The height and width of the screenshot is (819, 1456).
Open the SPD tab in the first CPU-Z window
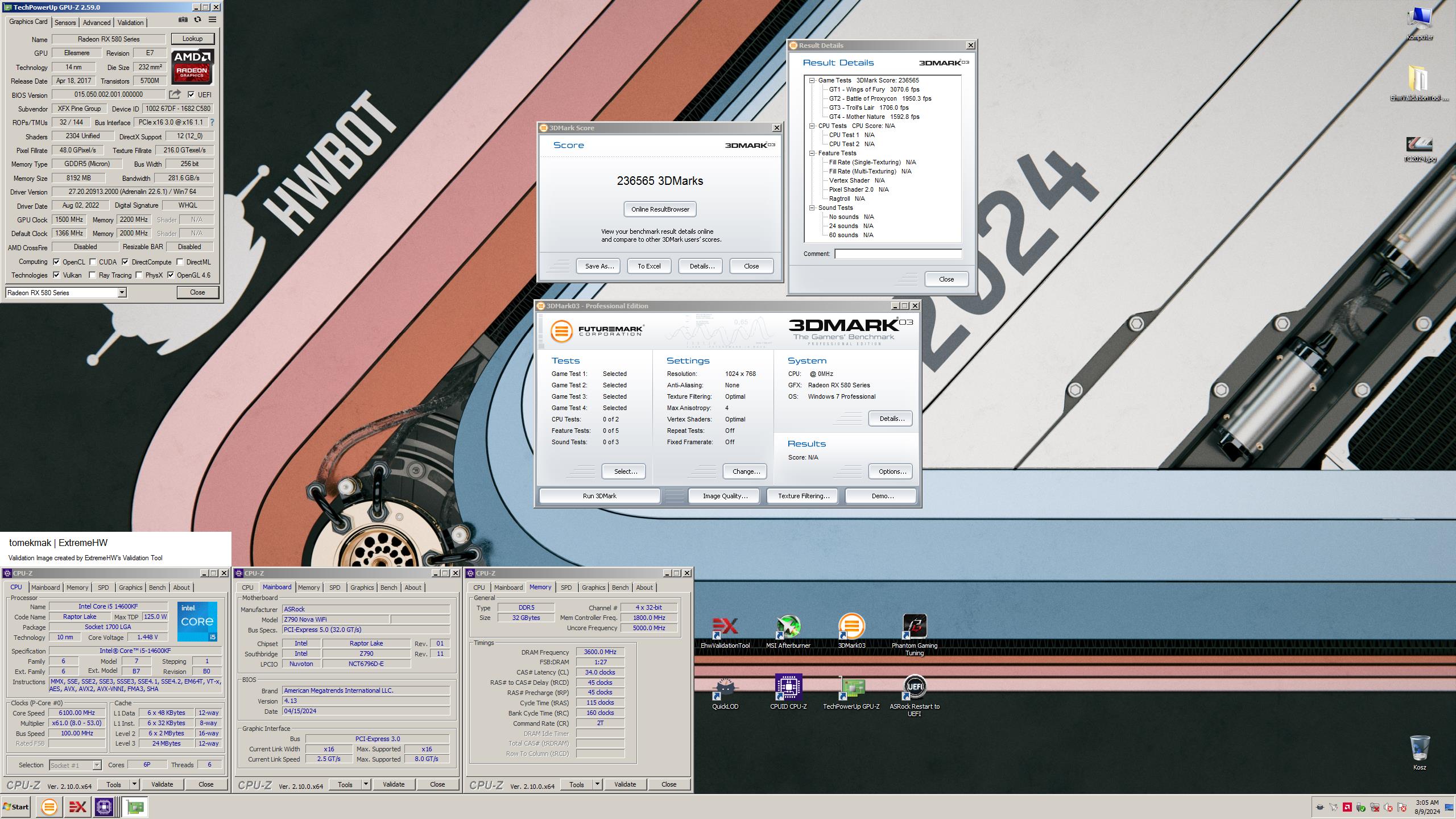point(103,588)
